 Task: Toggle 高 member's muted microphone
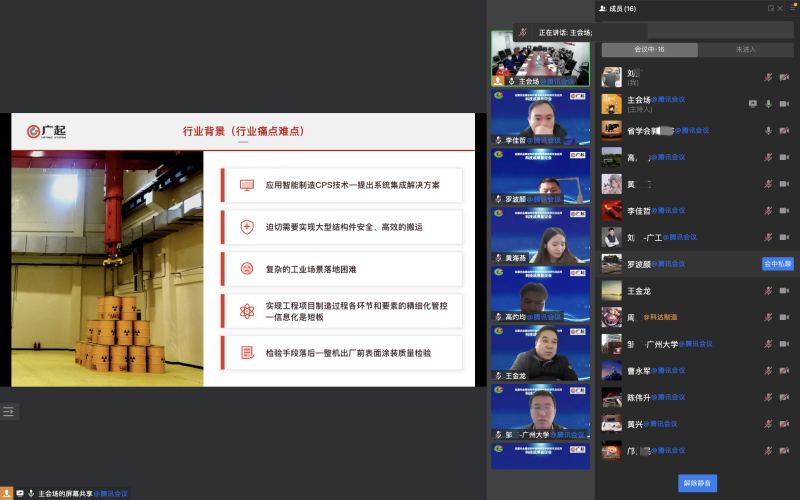point(769,157)
